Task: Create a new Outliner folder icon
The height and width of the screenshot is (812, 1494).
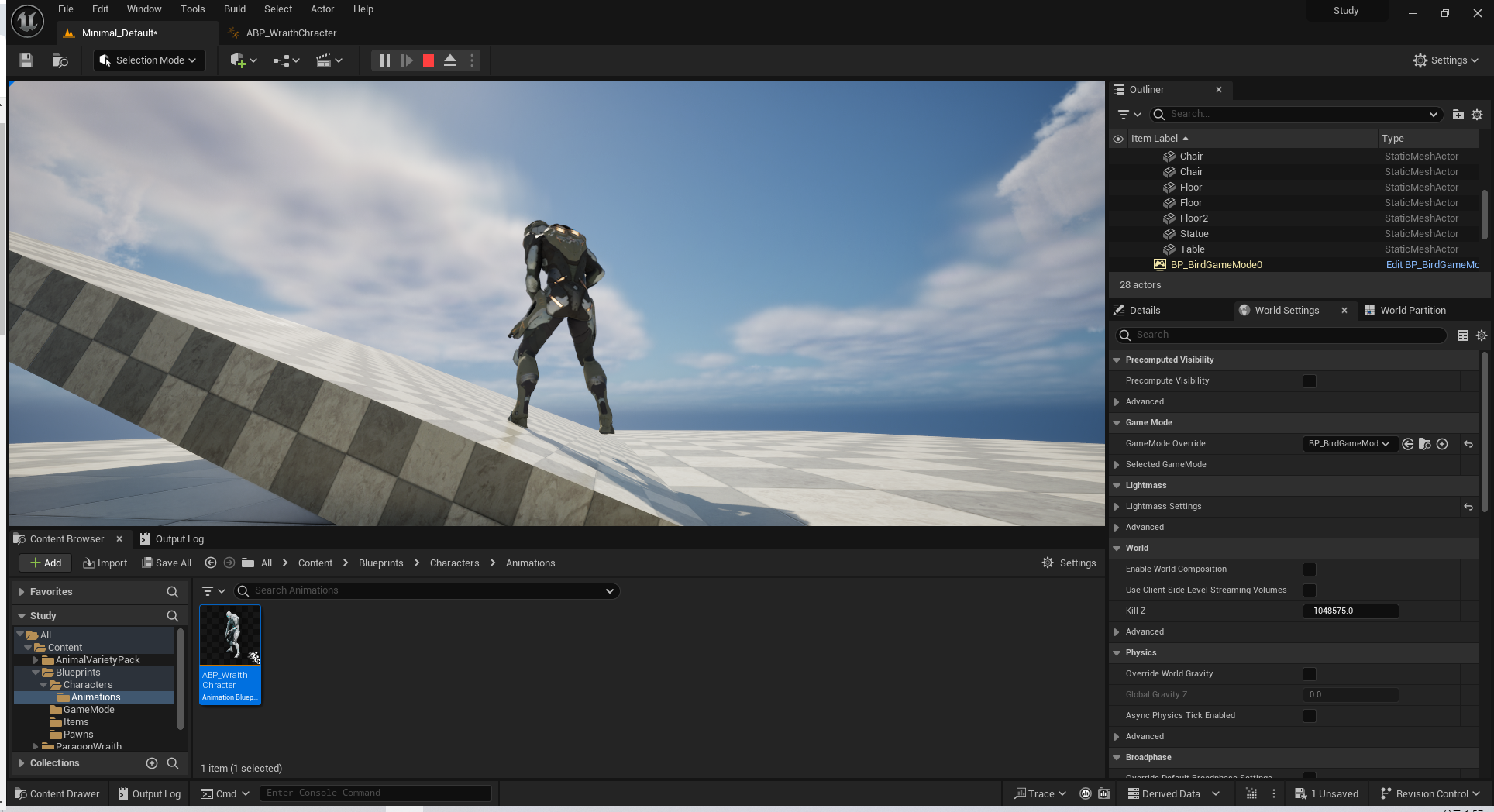Action: click(1458, 114)
